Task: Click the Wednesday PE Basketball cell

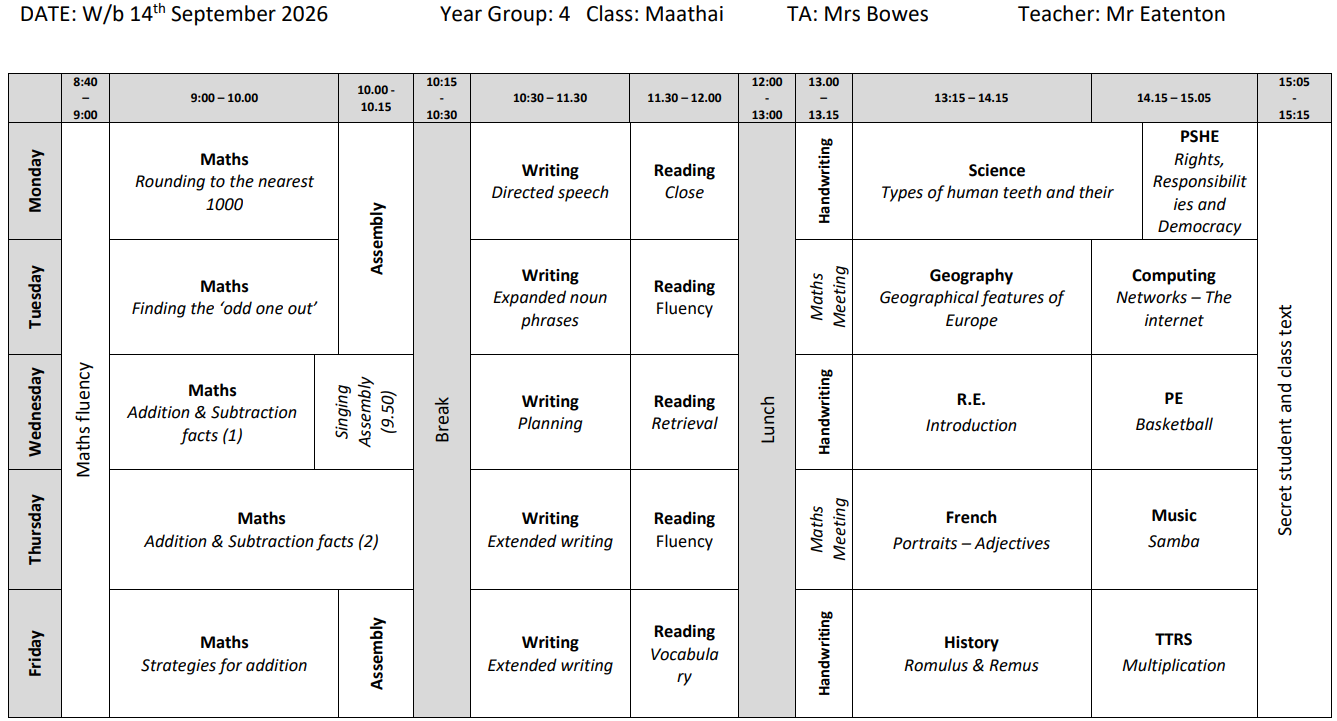Action: [1174, 412]
